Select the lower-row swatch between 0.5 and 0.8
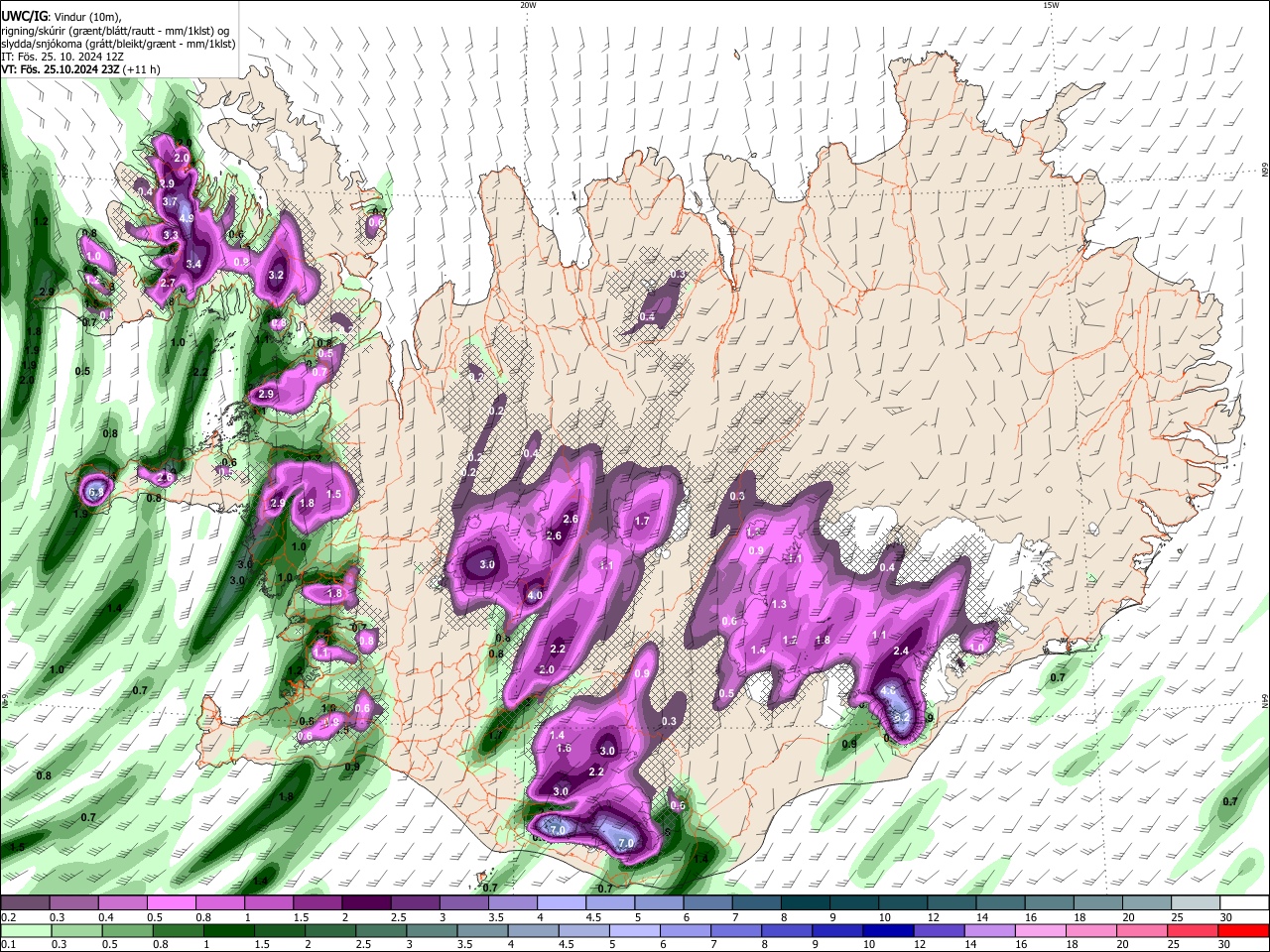Image resolution: width=1270 pixels, height=952 pixels. [x=127, y=930]
